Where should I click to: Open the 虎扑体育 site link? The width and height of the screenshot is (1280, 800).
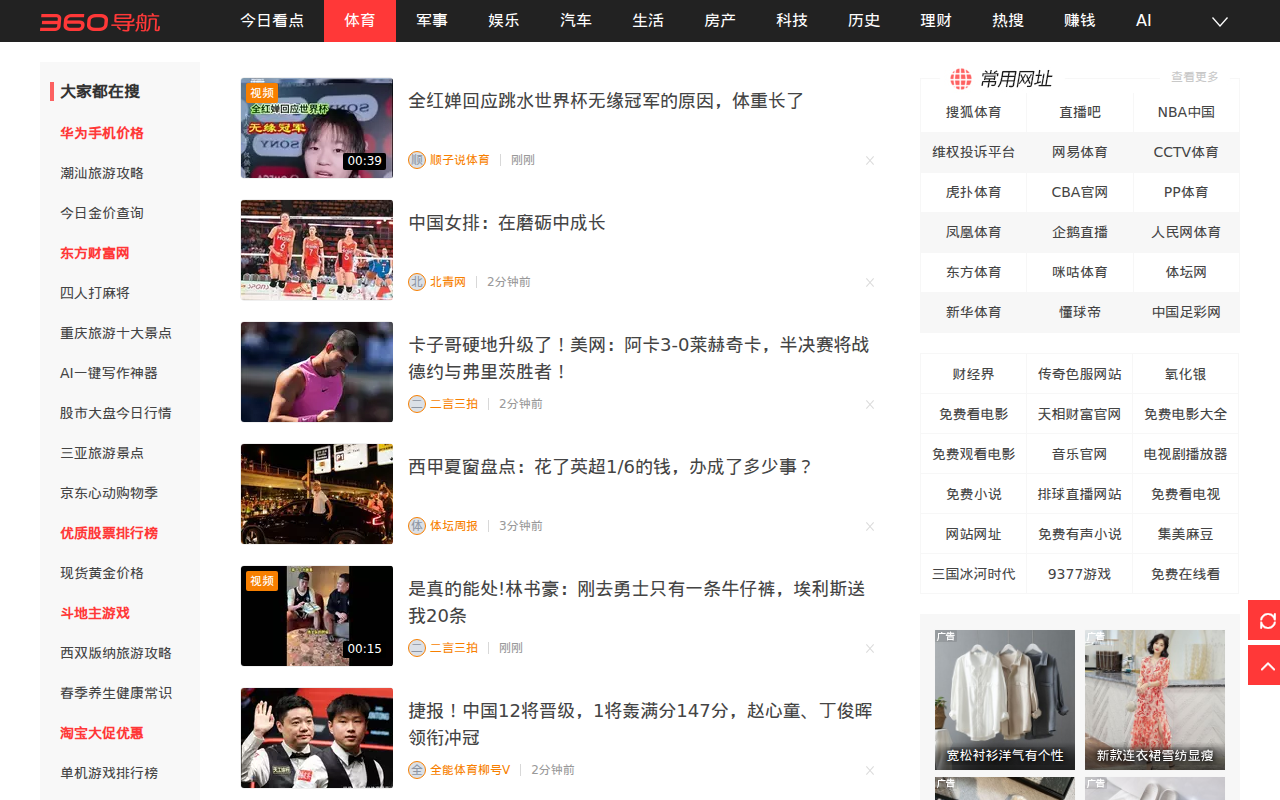tap(973, 192)
